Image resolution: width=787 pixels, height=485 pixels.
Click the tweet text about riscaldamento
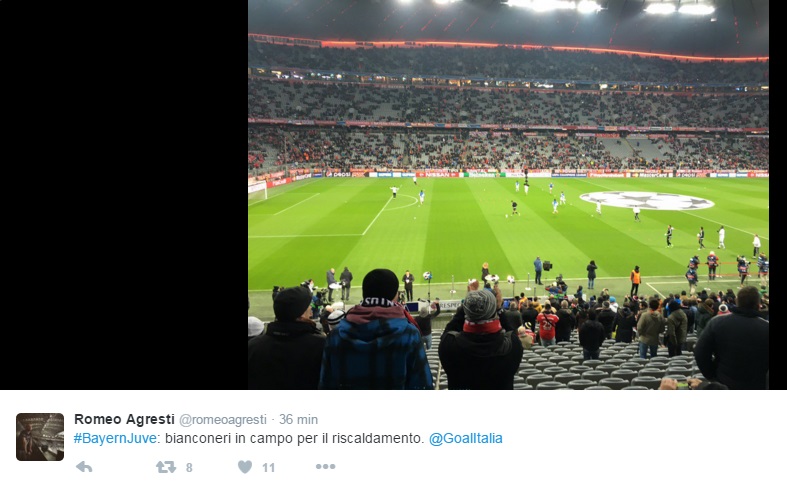tap(295, 438)
